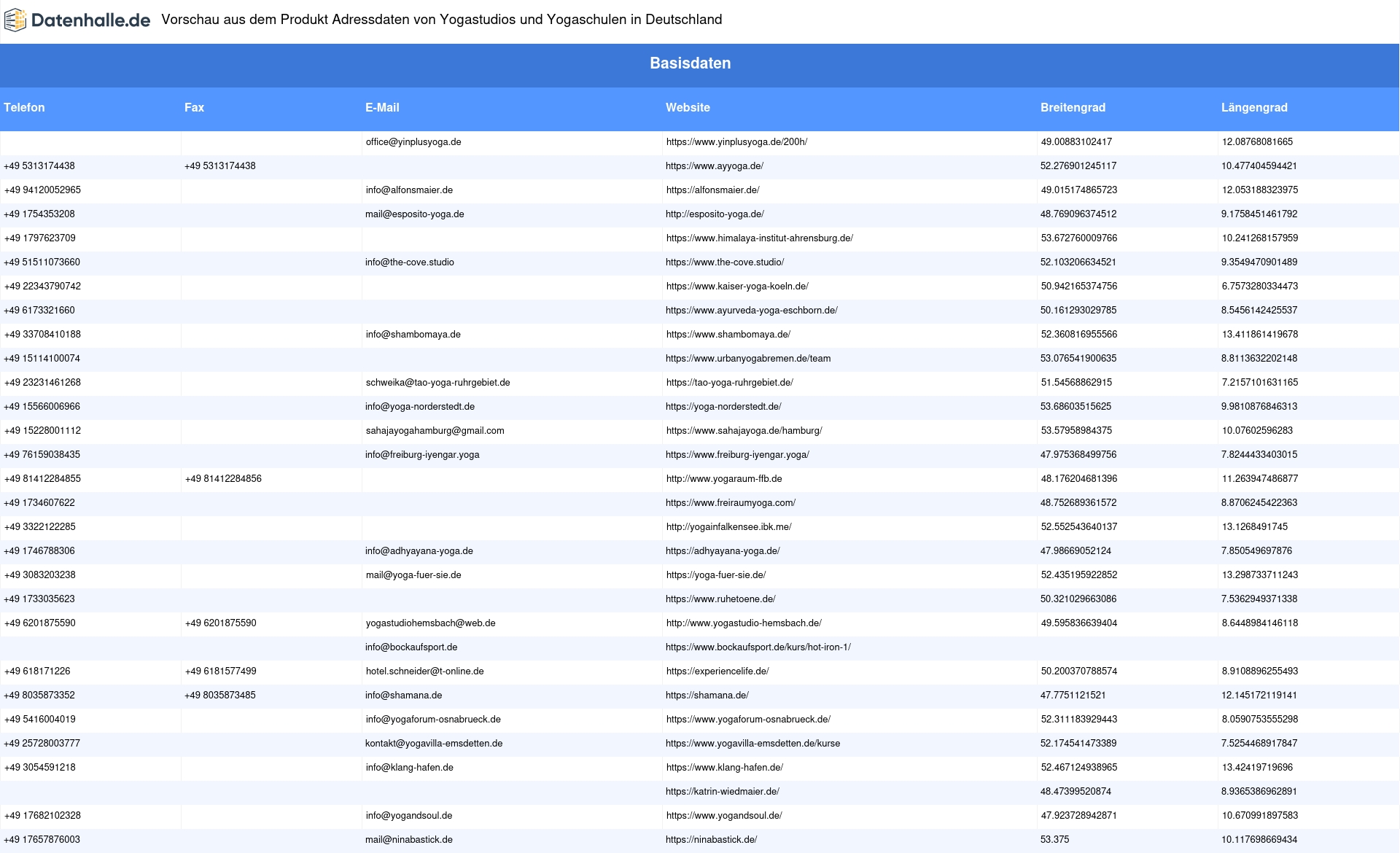The width and height of the screenshot is (1400, 853).
Task: Open ayurveda-yoga-eschborn.de website cell
Action: (x=752, y=311)
